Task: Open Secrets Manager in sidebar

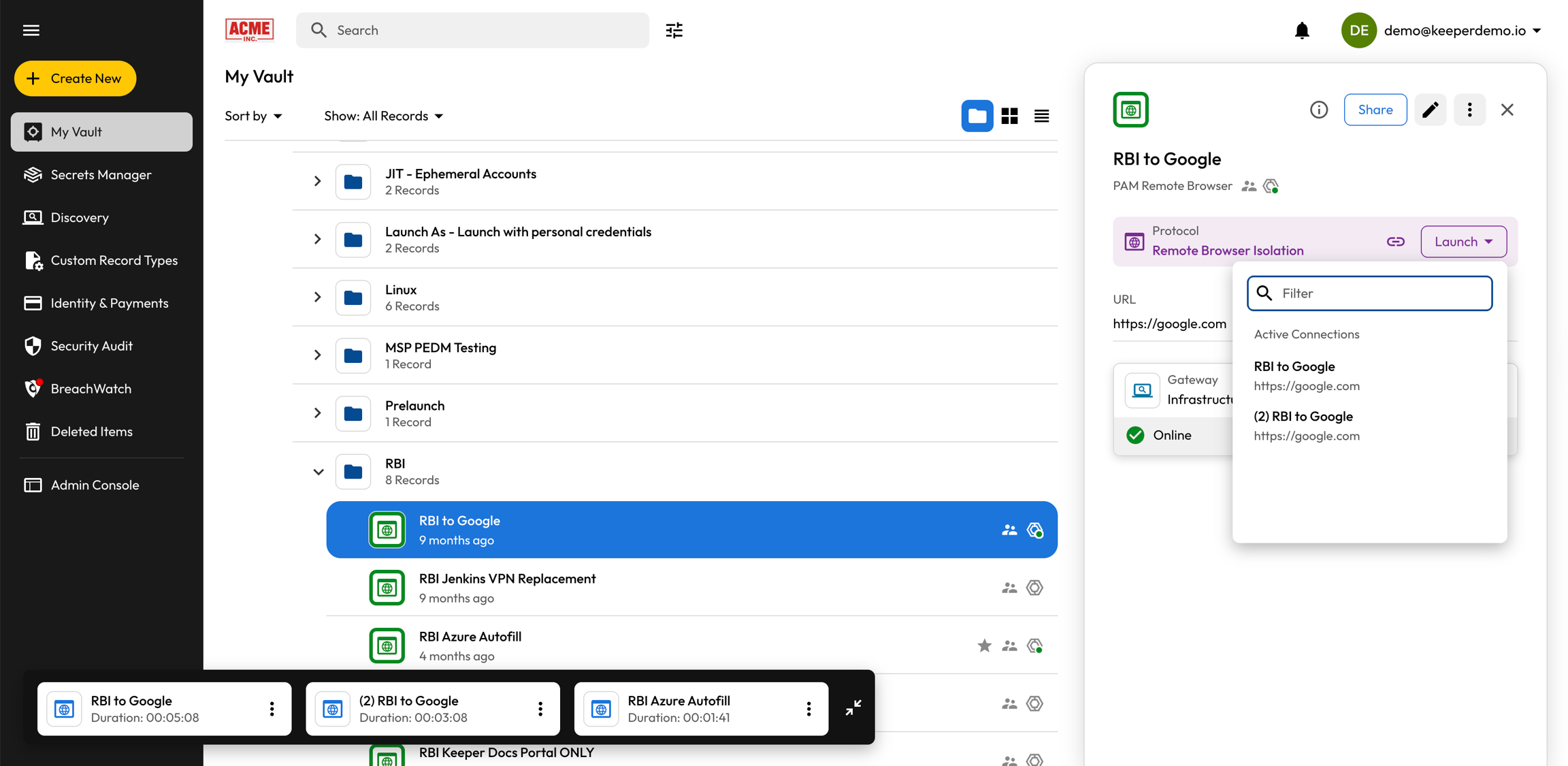Action: point(101,175)
